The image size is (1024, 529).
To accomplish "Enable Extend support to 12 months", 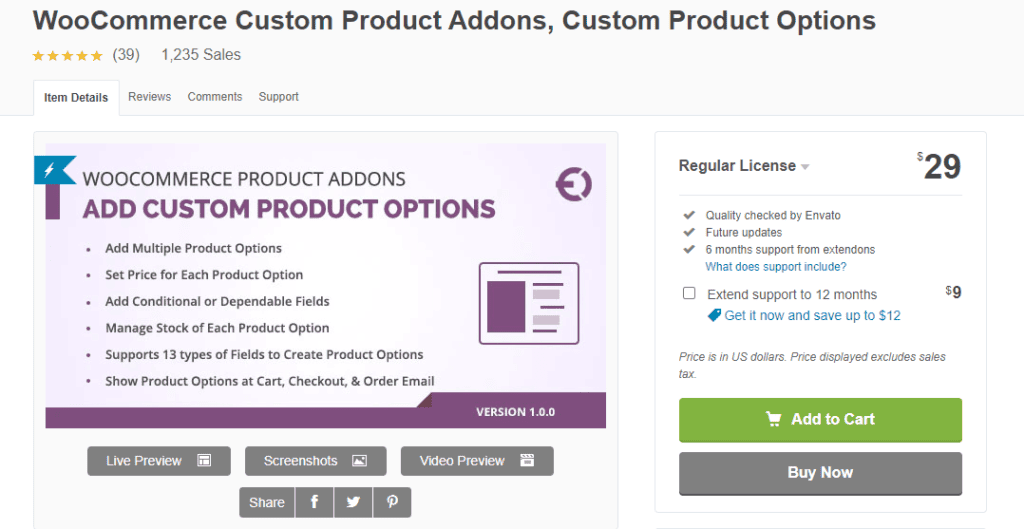I will click(x=689, y=294).
